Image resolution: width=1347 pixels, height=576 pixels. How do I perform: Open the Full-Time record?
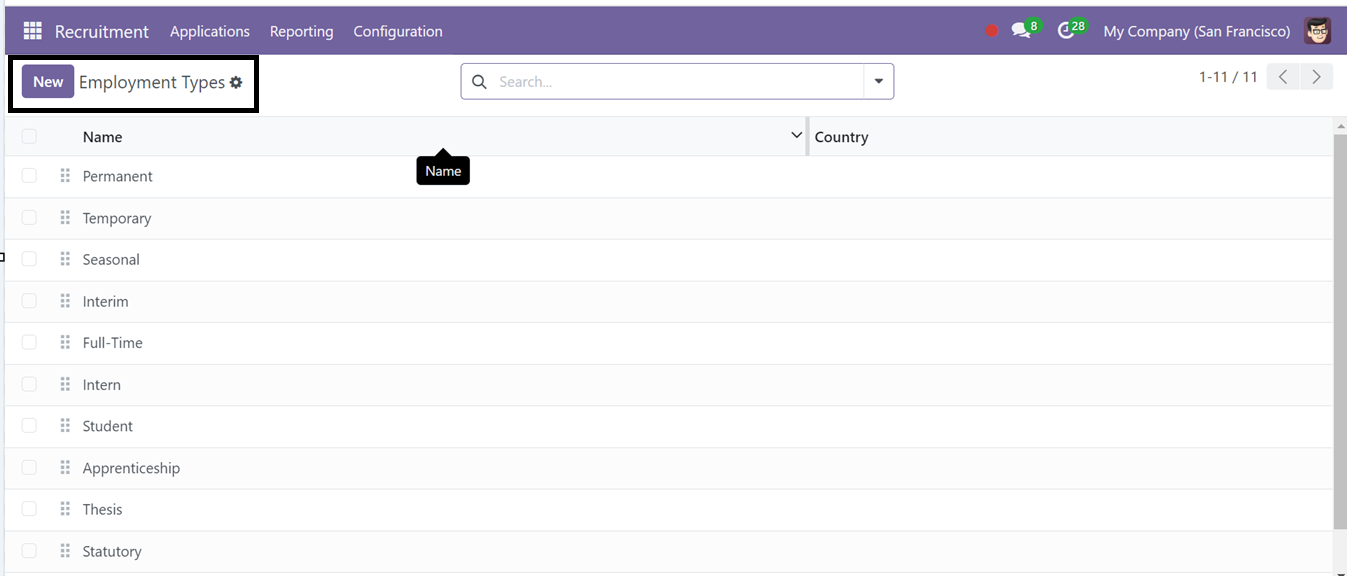(113, 342)
